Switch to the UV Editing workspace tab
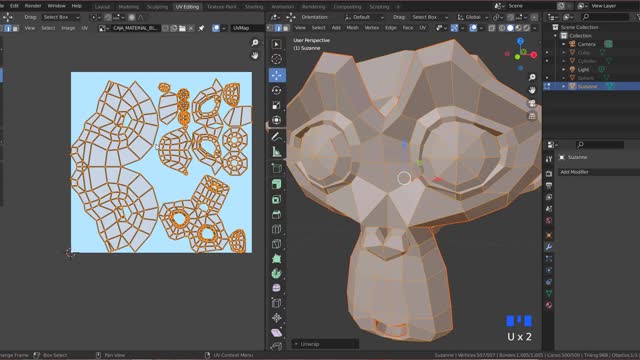The width and height of the screenshot is (640, 360). tap(187, 7)
